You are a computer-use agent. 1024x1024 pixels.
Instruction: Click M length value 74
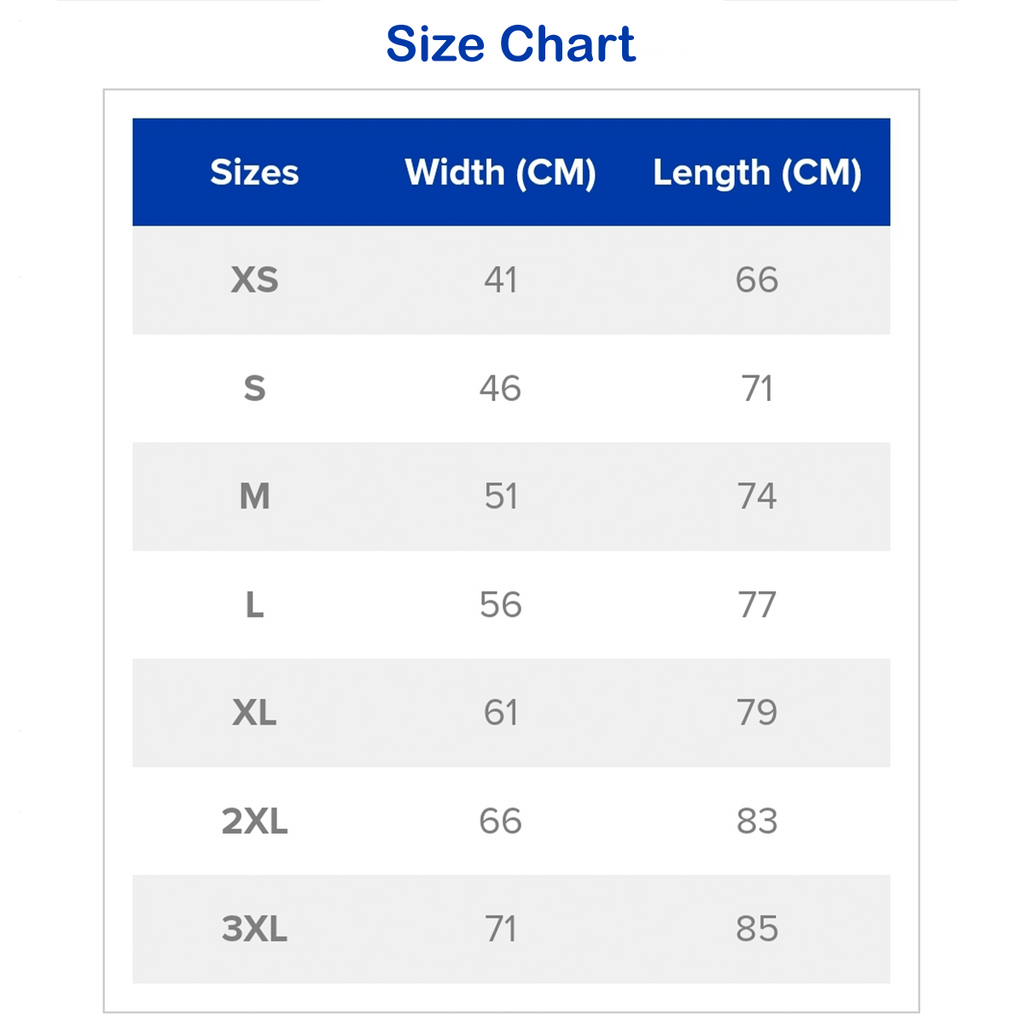point(758,496)
